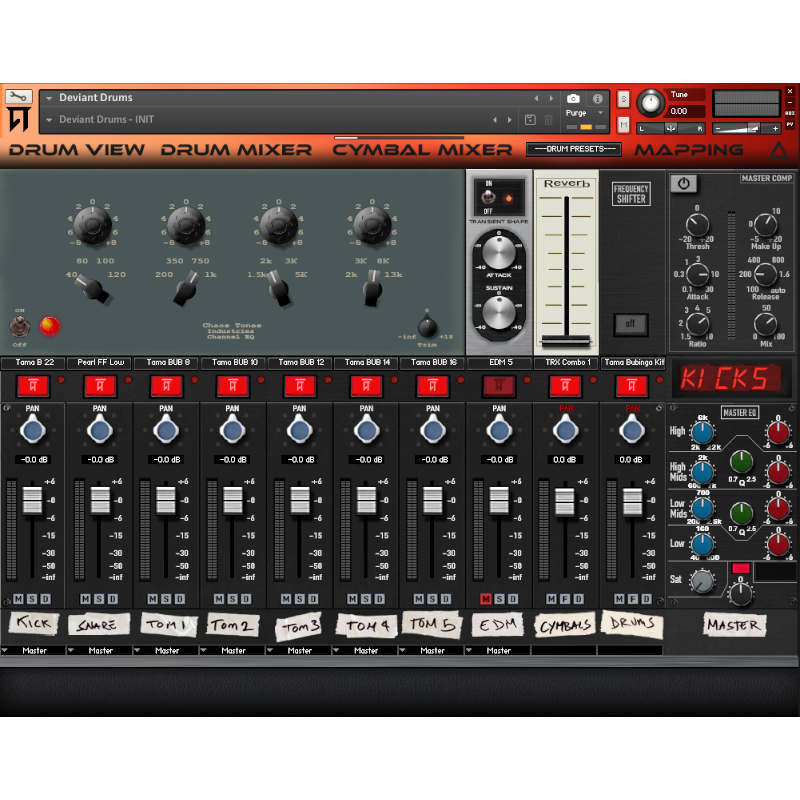Click the Pearl FF Low red logo button
This screenshot has width=800, height=800.
coord(100,386)
